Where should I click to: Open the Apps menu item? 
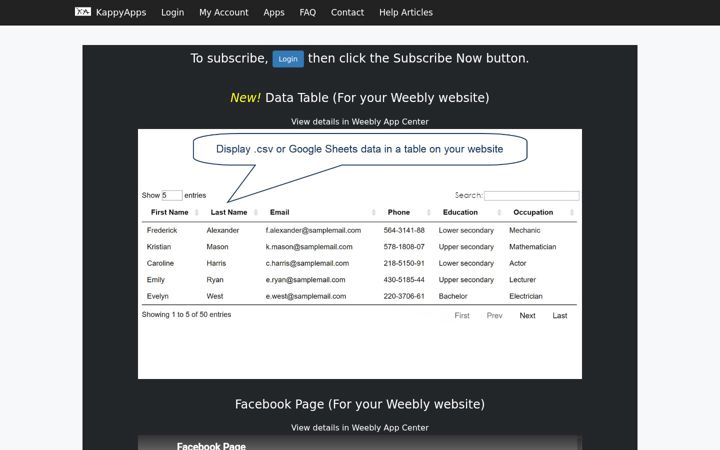[x=274, y=12]
